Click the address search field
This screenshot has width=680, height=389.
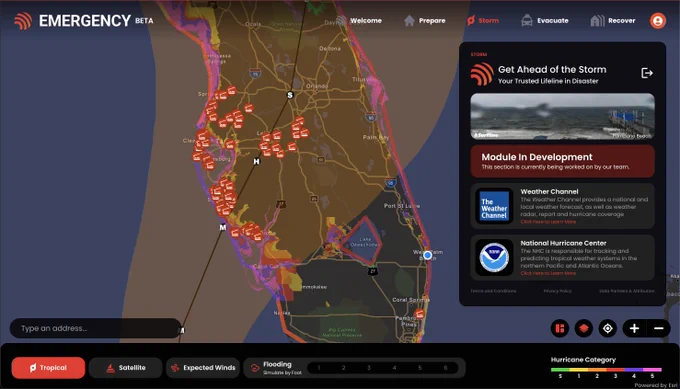[x=95, y=328]
